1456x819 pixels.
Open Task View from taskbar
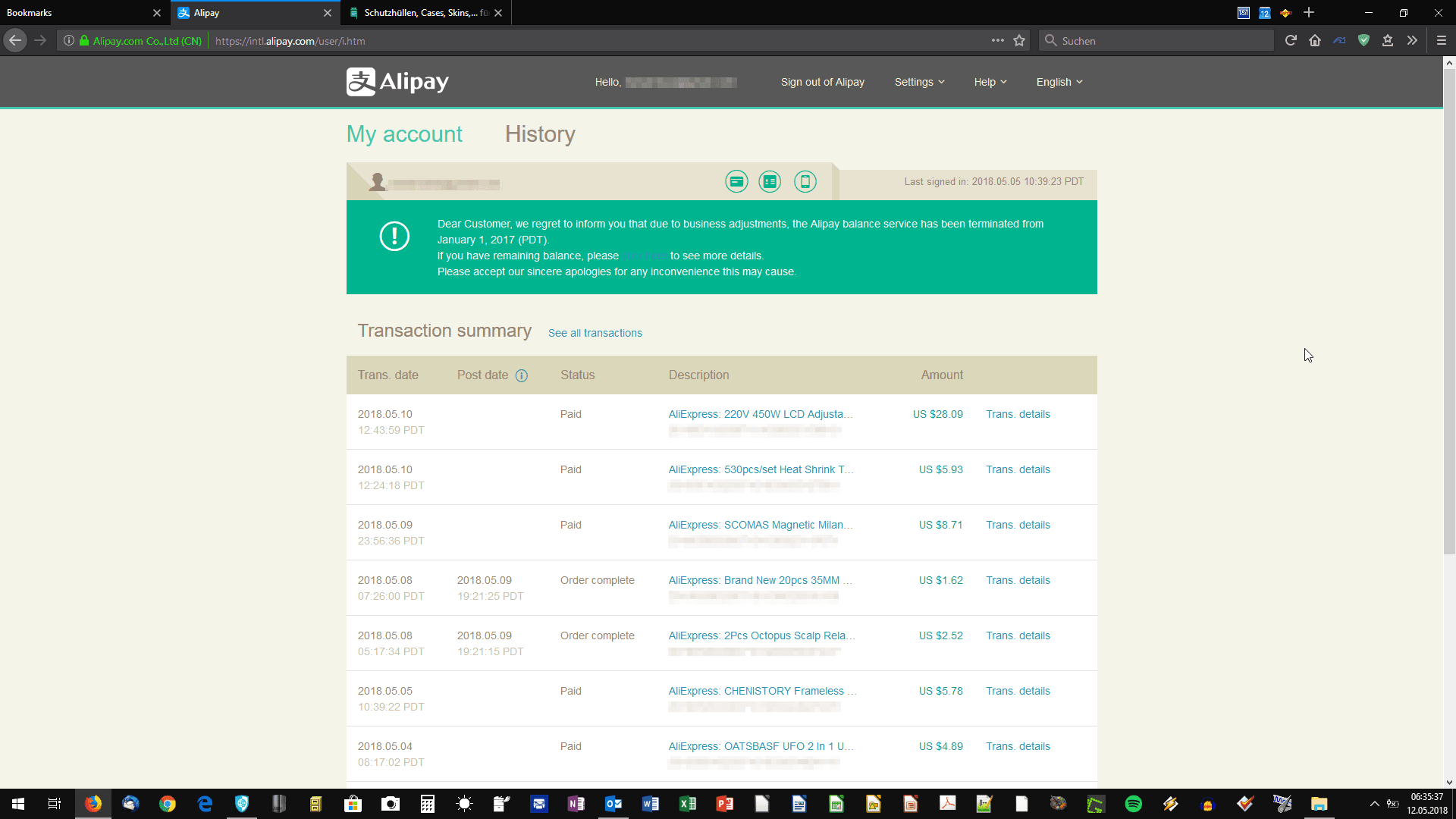pos(55,804)
